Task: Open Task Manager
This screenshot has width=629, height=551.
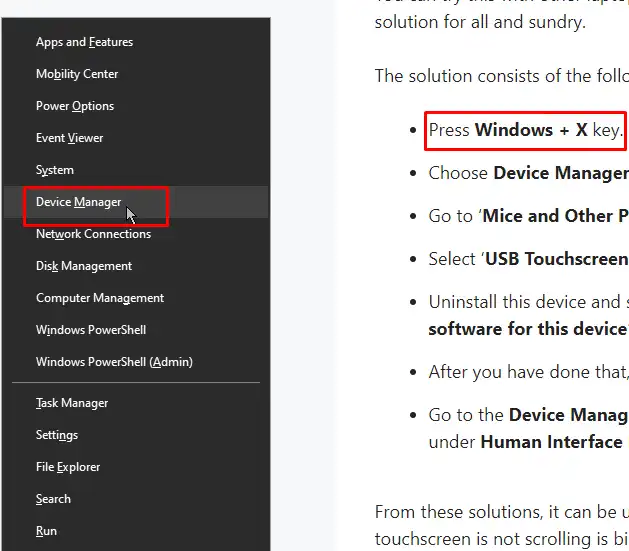Action: (x=72, y=403)
